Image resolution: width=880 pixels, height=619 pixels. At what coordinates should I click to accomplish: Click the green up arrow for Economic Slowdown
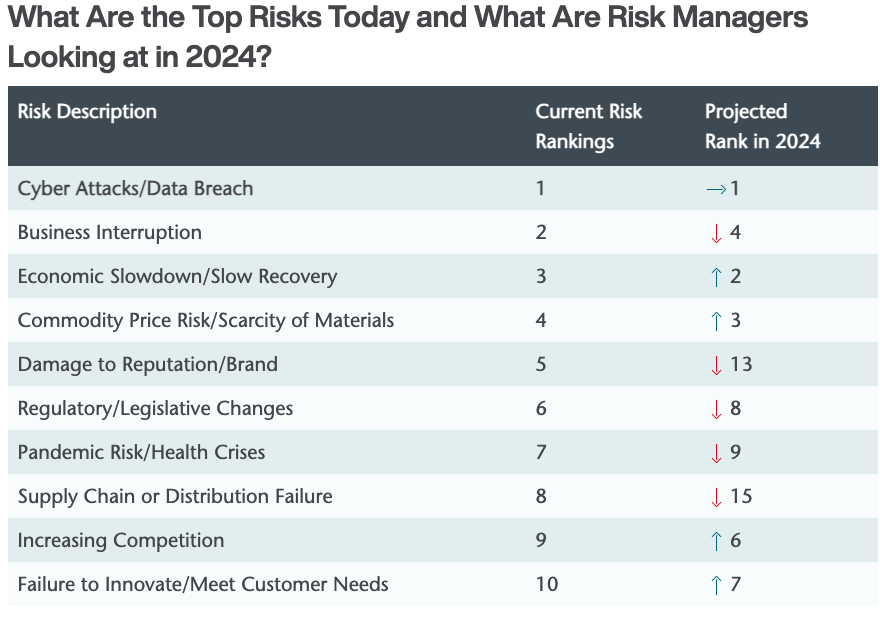[x=716, y=277]
